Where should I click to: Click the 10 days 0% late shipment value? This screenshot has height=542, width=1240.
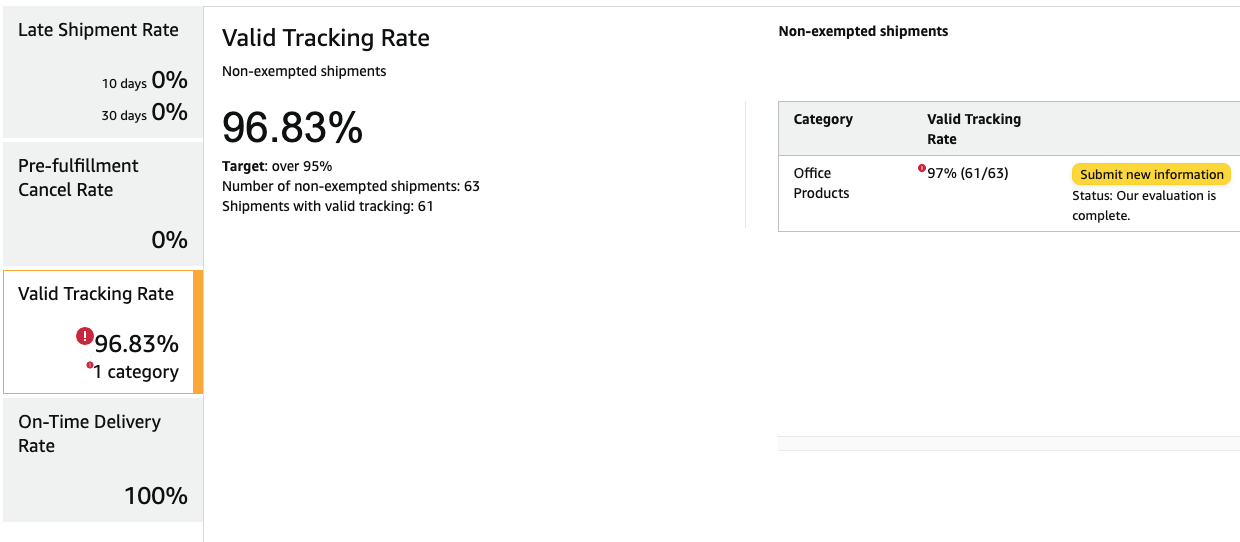tap(145, 81)
